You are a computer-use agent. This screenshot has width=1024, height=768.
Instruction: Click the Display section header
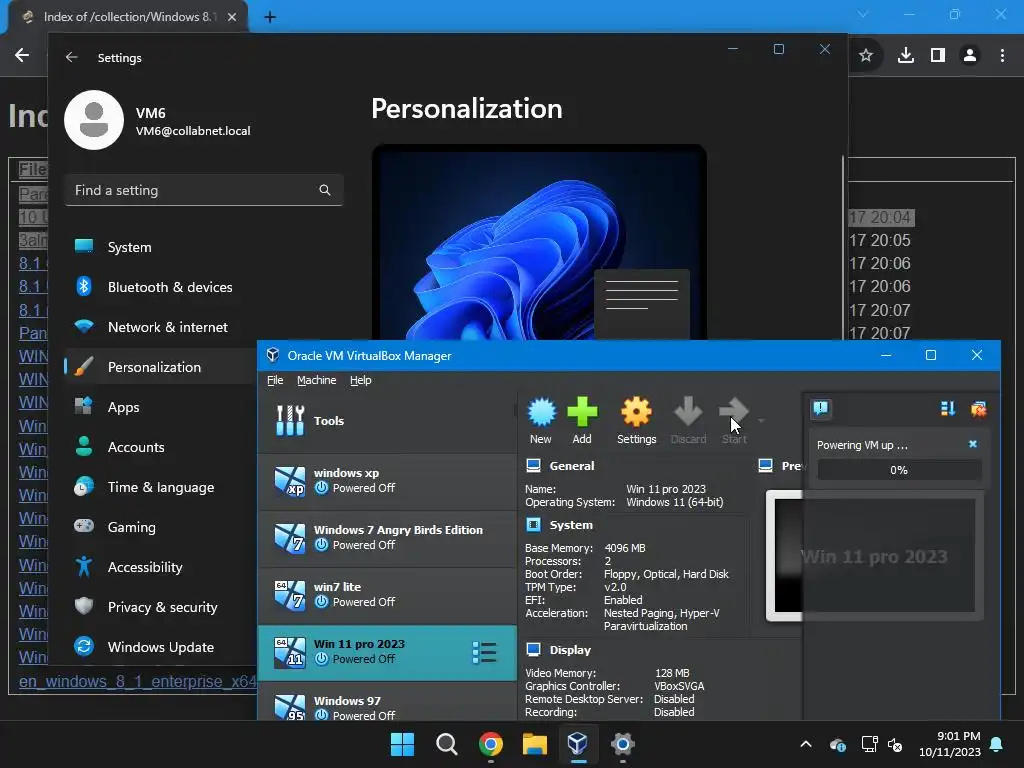569,650
